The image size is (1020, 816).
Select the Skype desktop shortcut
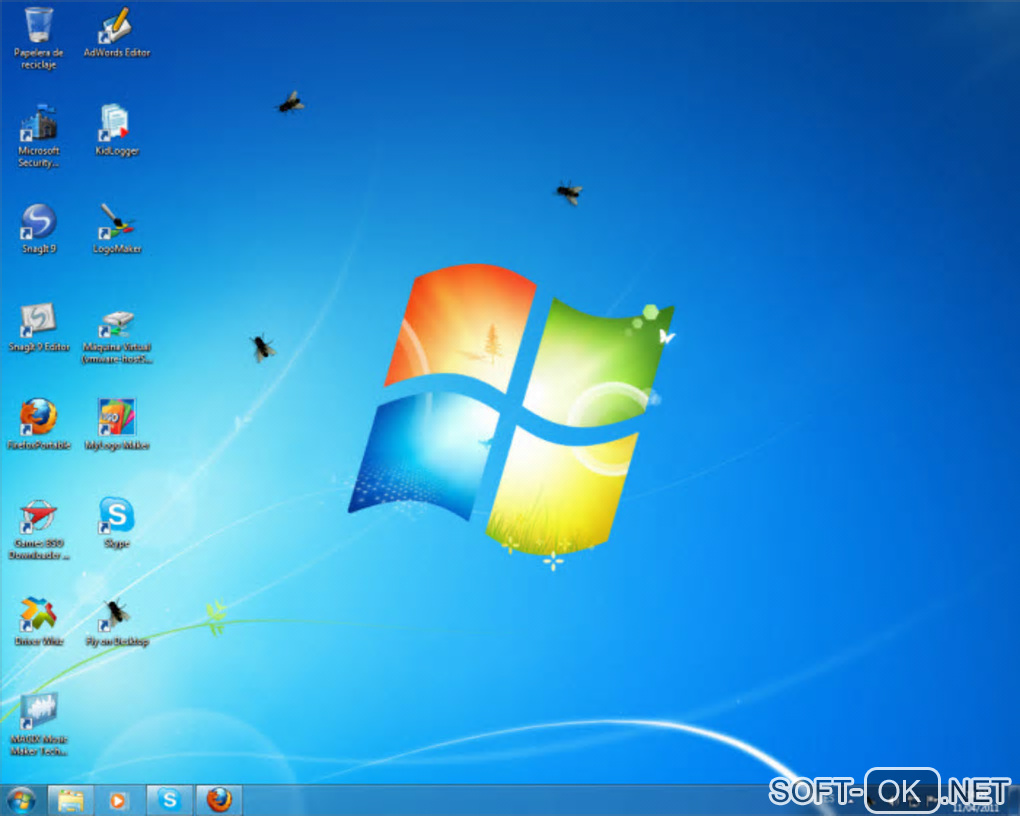point(117,523)
